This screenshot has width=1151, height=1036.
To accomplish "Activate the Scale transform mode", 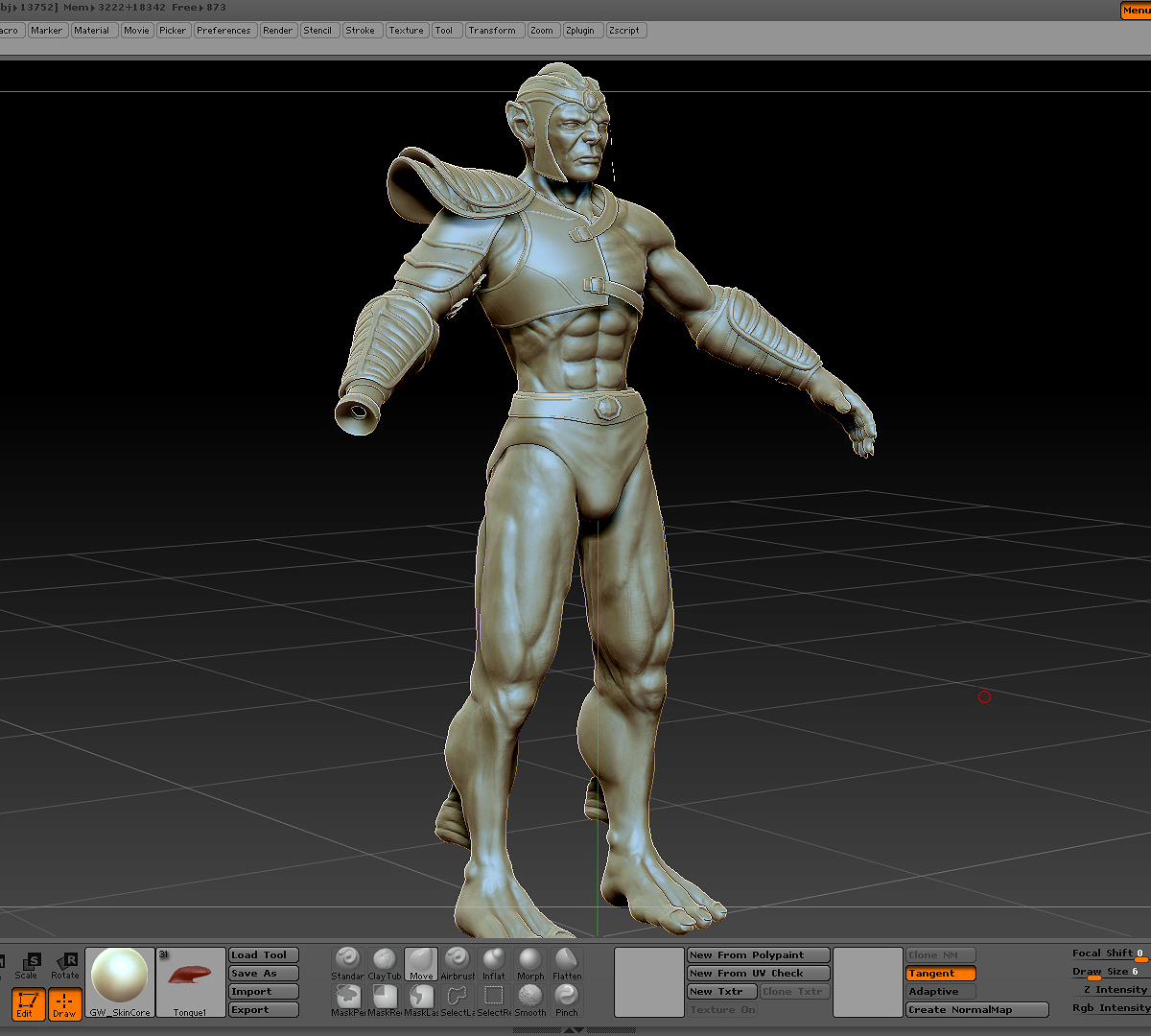I will coord(27,966).
